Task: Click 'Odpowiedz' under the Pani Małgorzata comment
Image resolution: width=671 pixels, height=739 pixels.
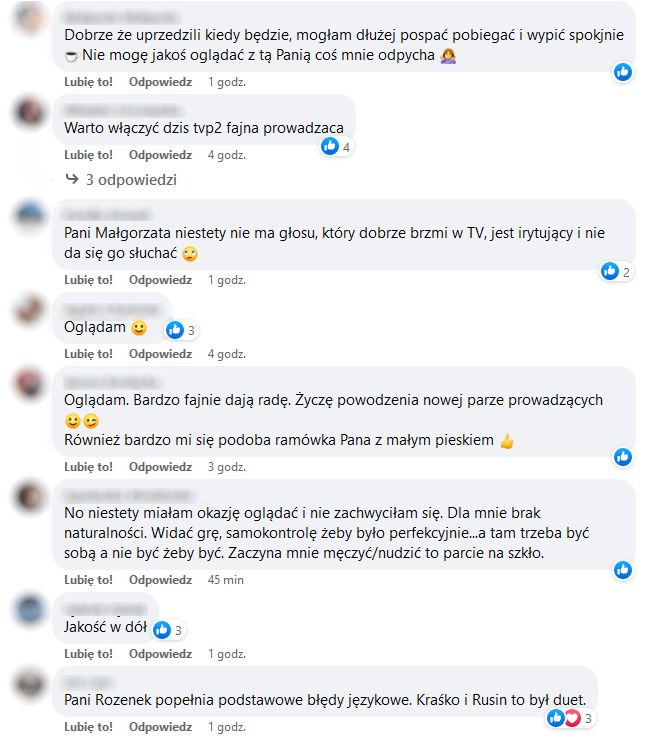Action: point(161,280)
